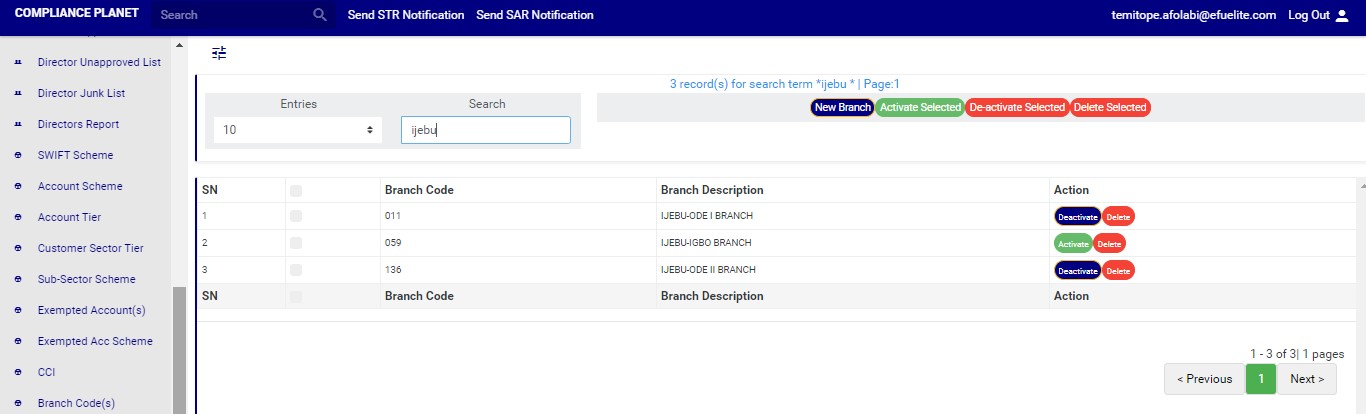1366x414 pixels.
Task: Activate the IJEBU-IGBO BRANCH row
Action: point(1072,243)
